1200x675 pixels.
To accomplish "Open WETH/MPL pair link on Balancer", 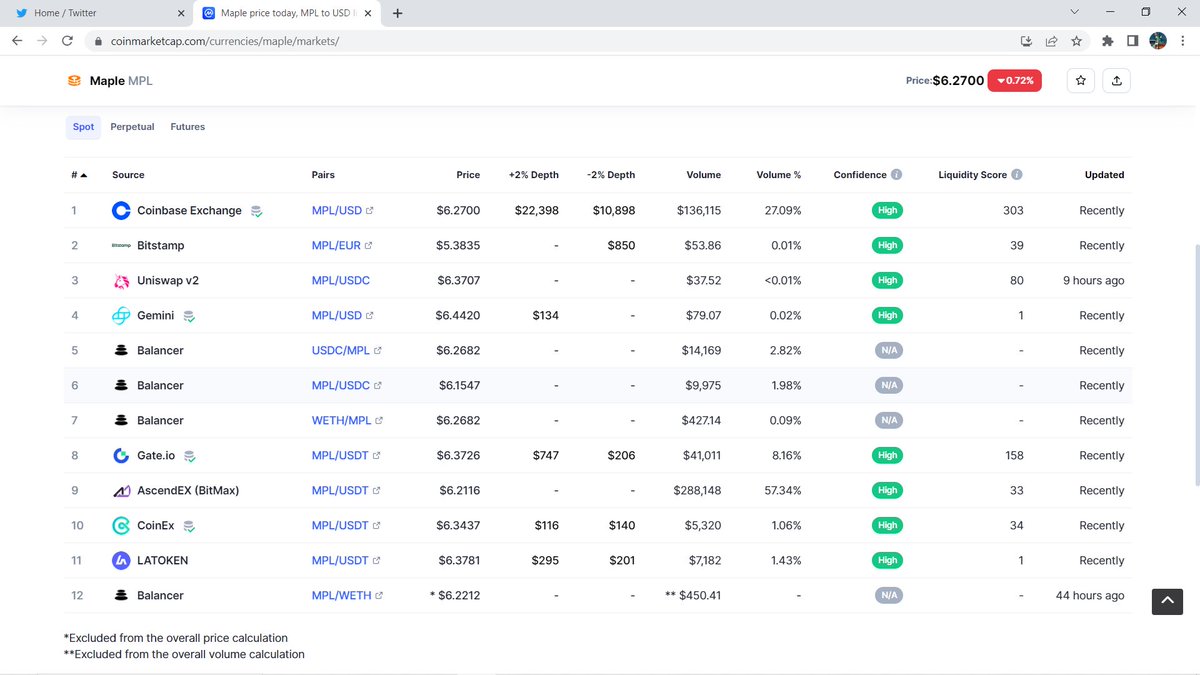I will point(347,421).
